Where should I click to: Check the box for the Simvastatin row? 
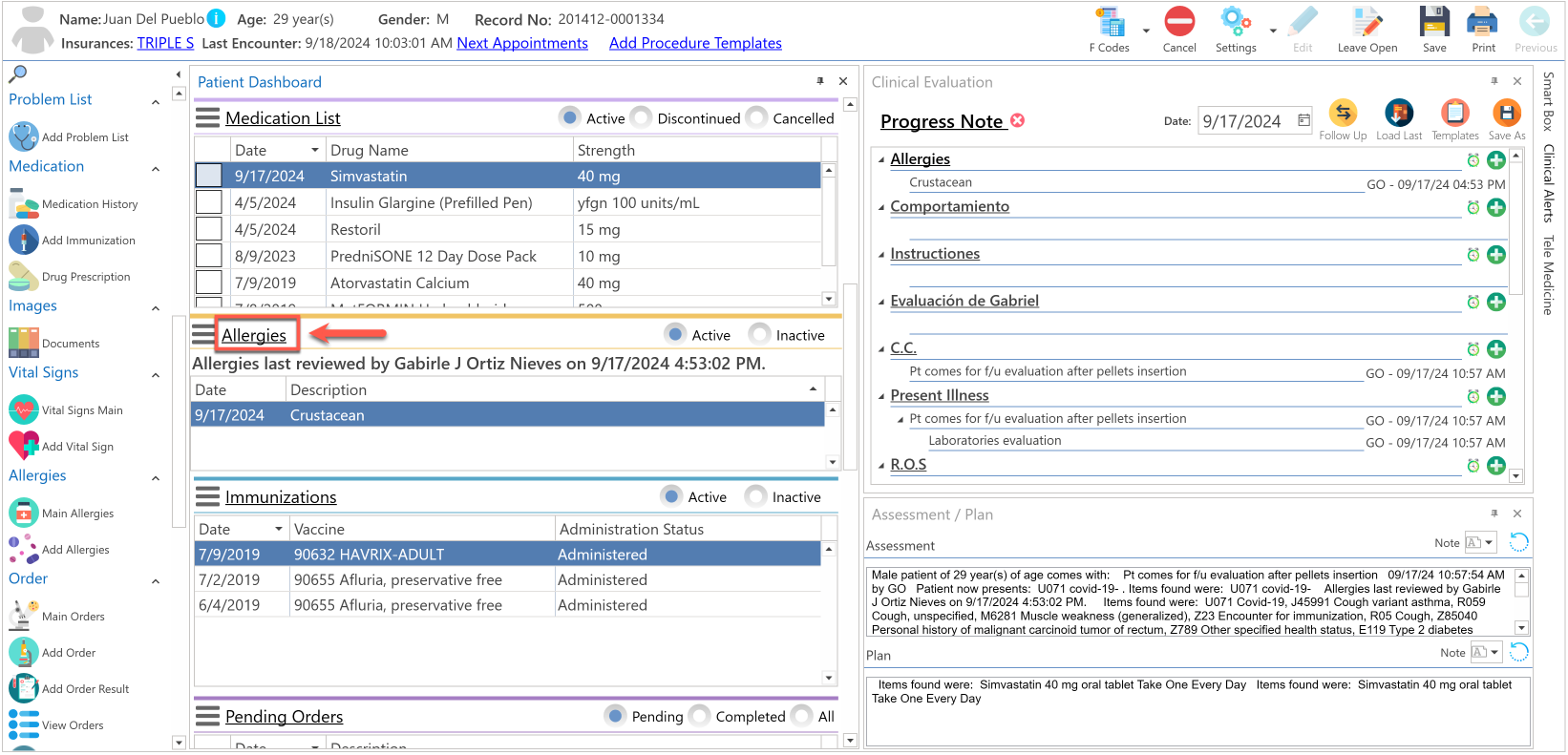coord(209,176)
